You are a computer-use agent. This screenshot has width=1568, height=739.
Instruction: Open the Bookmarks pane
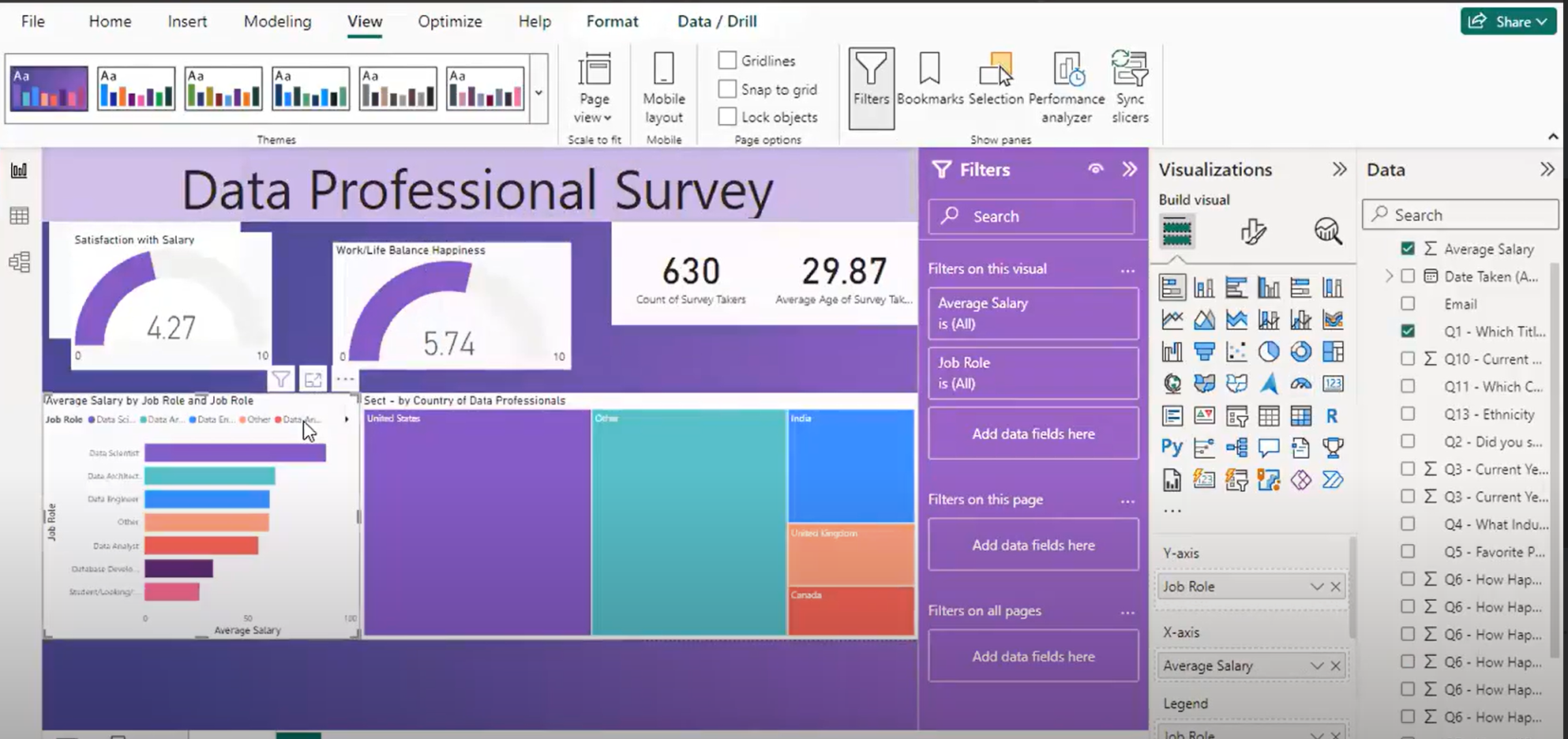(929, 87)
